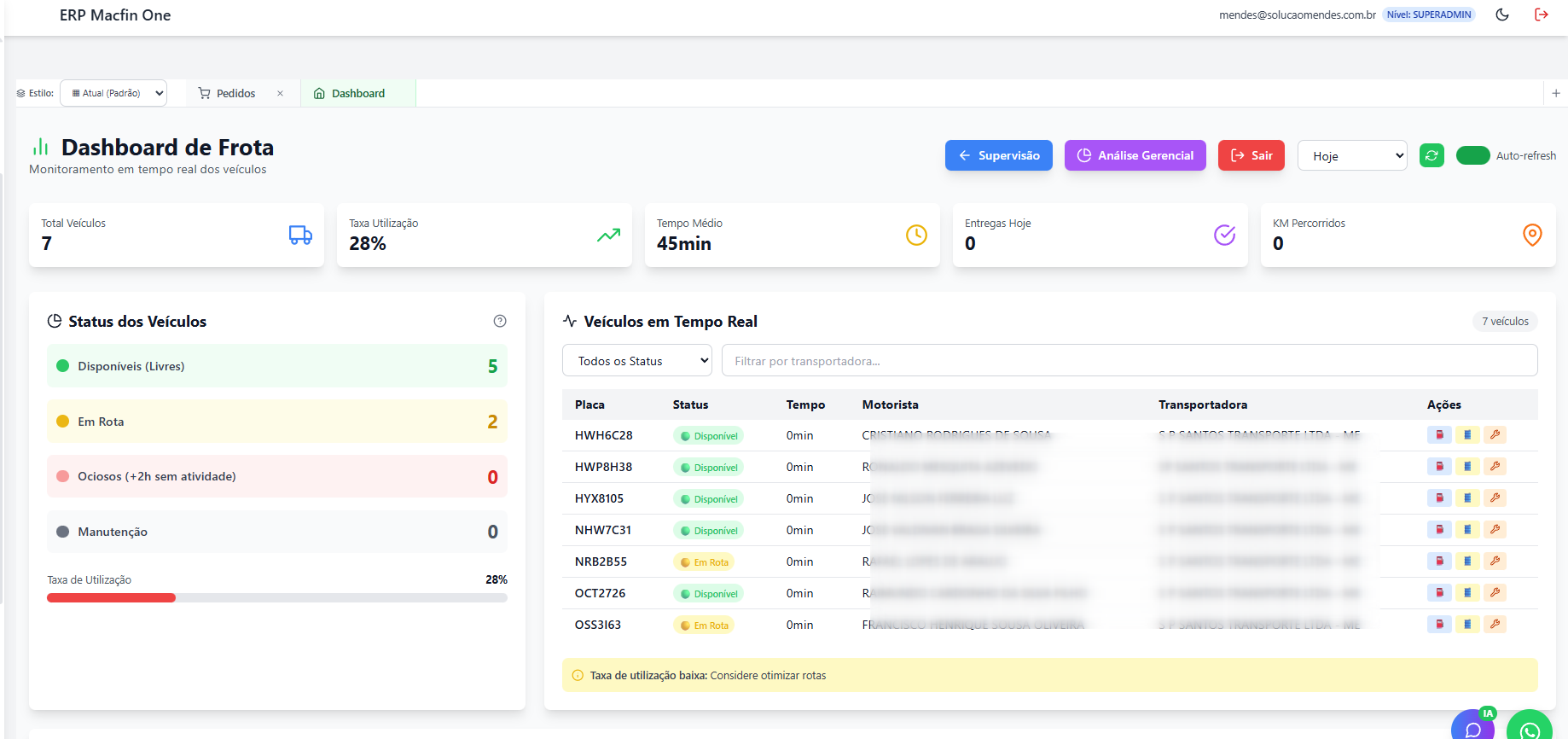
Task: Open maintenance wrench action for HYX8105
Action: click(x=1495, y=498)
